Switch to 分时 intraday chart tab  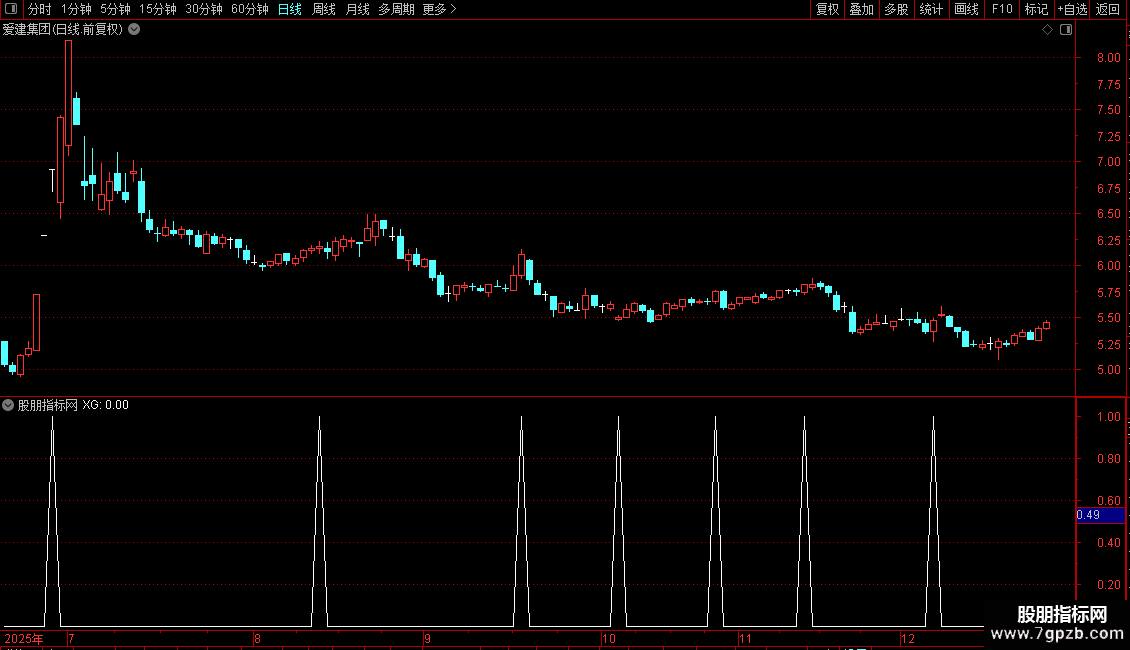(40, 9)
